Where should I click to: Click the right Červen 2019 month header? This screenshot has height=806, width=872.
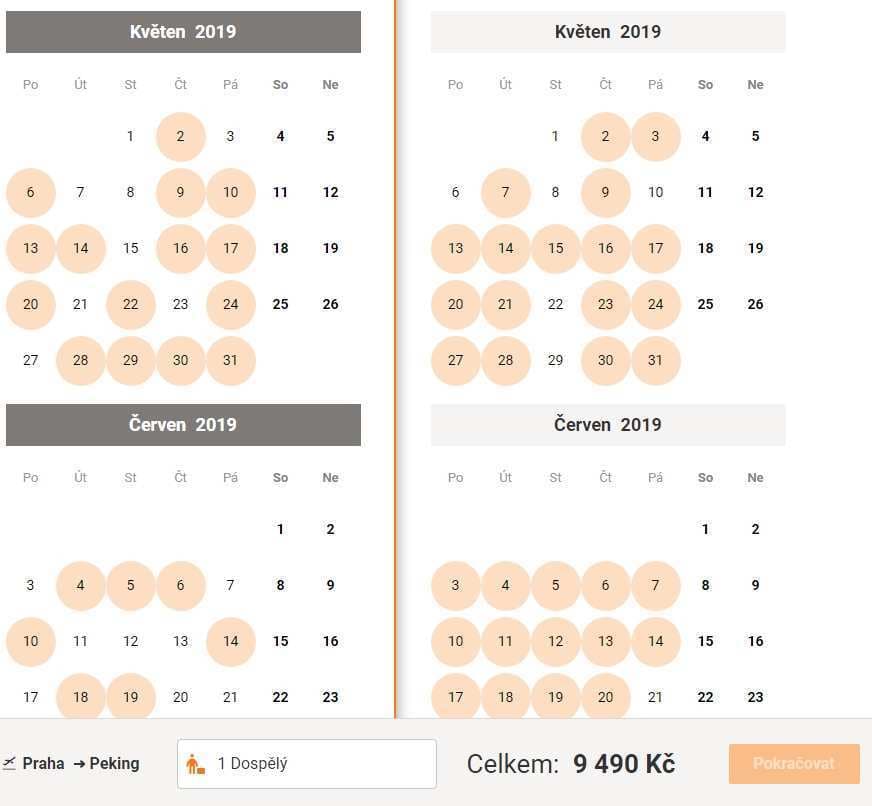click(608, 425)
